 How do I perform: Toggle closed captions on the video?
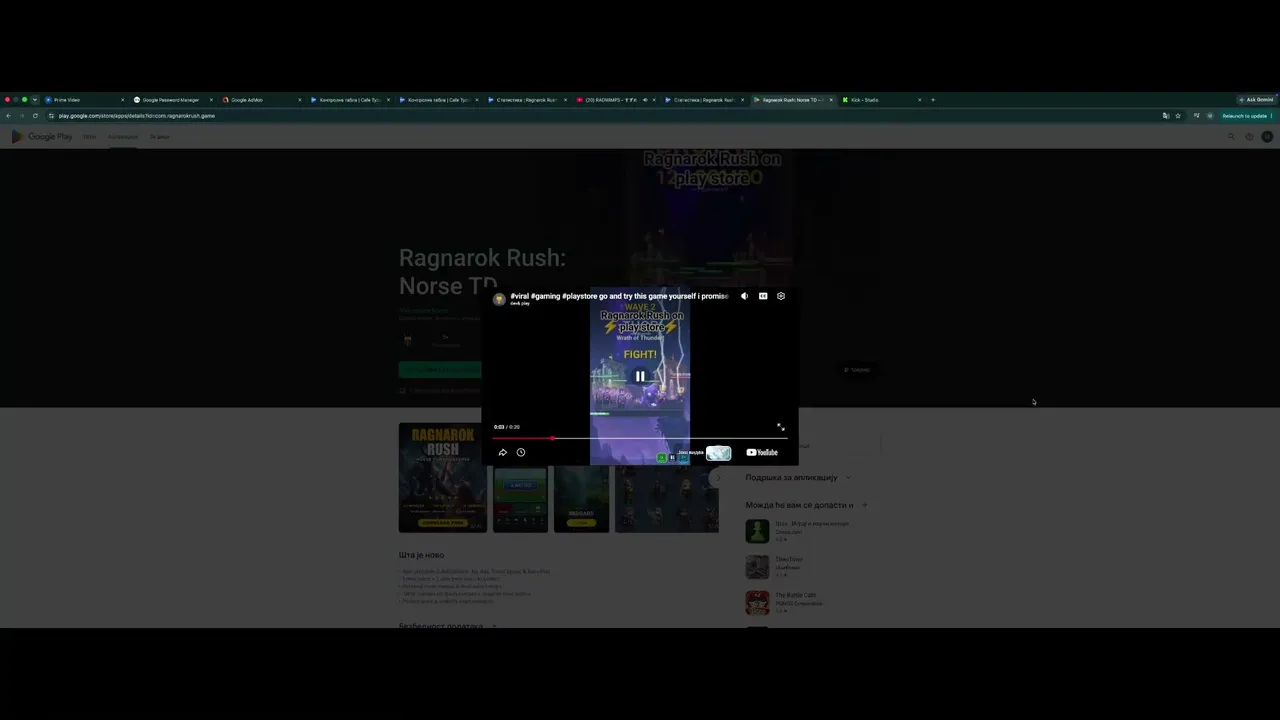[x=763, y=296]
